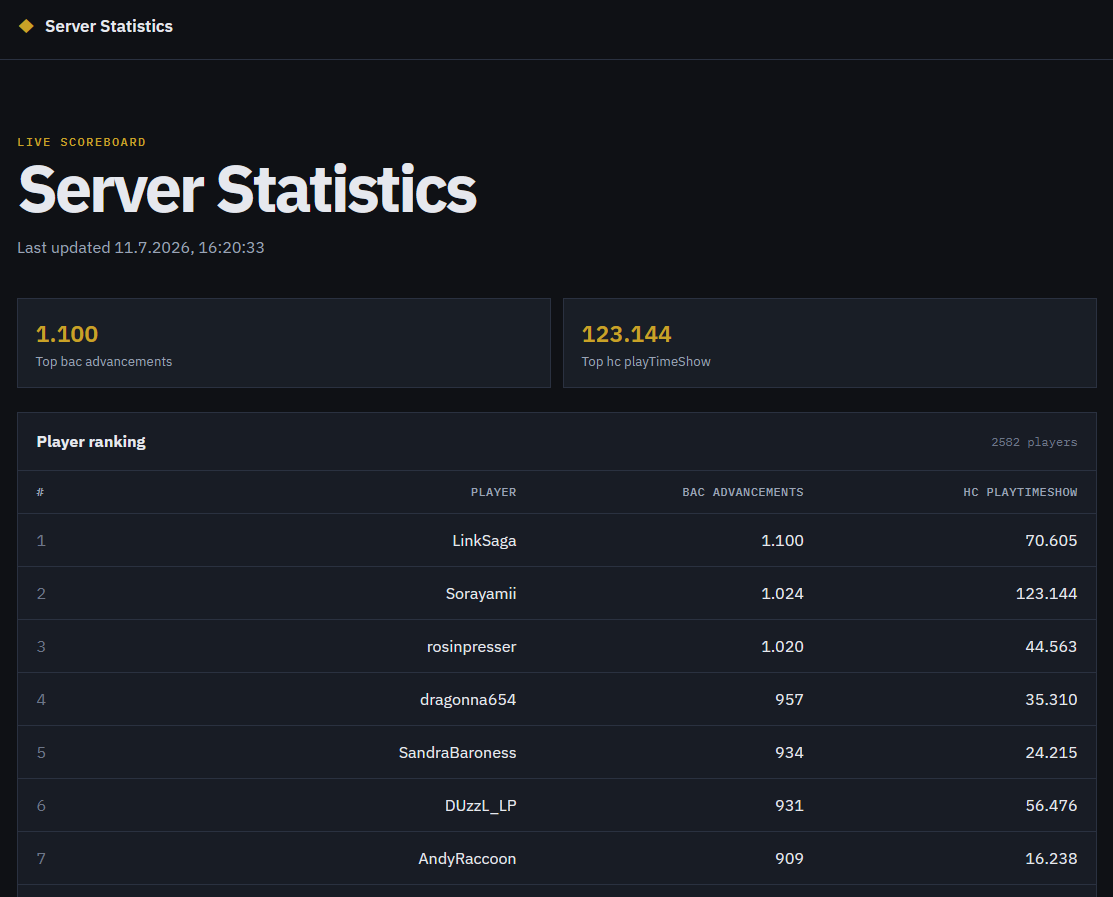The height and width of the screenshot is (897, 1113).
Task: Click DUzzL_LP's 56.476 playtime cell
Action: pos(1051,805)
